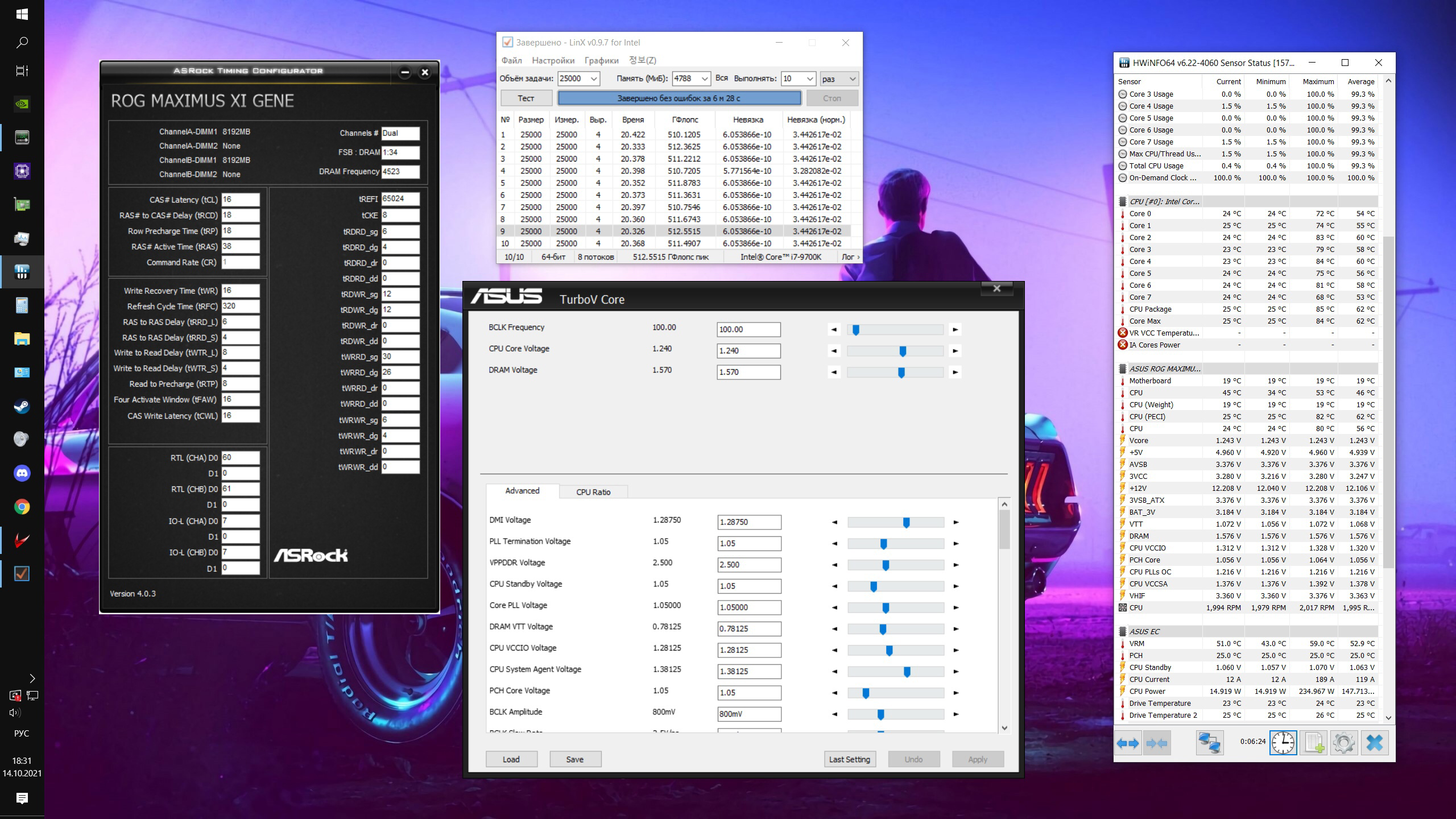Open Discord from the taskbar
1456x819 pixels.
(x=22, y=473)
